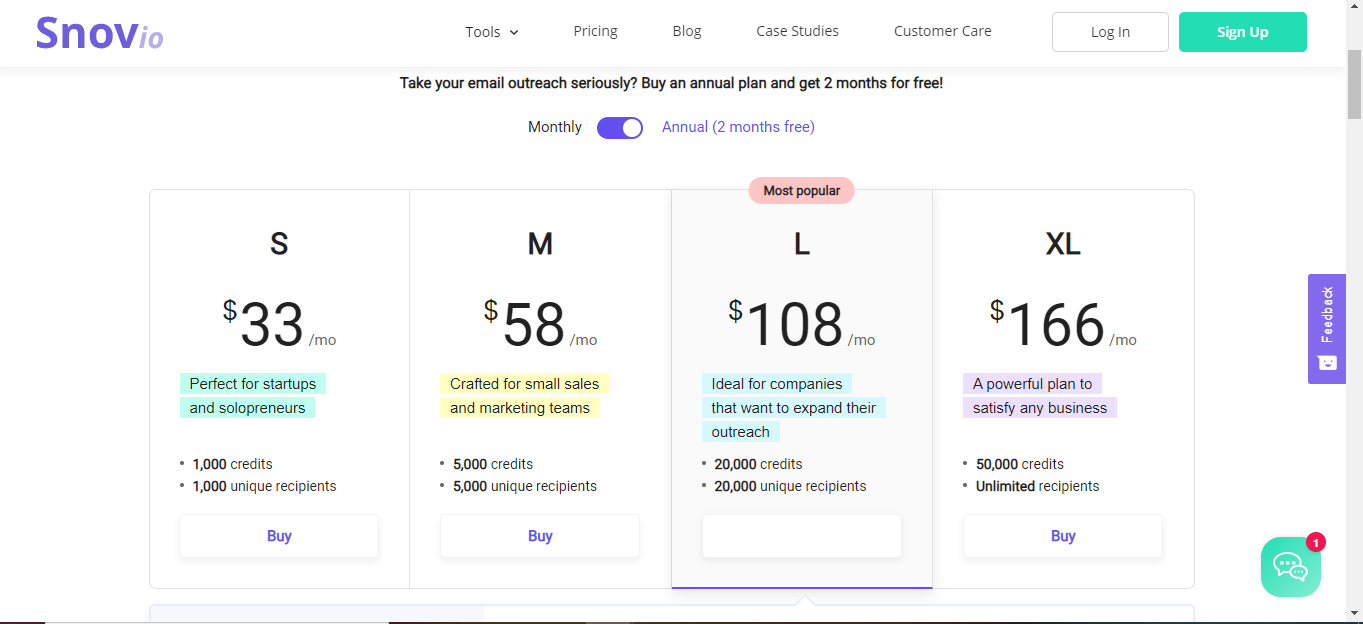1363x624 pixels.
Task: Click the L plan heading
Action: coord(801,244)
